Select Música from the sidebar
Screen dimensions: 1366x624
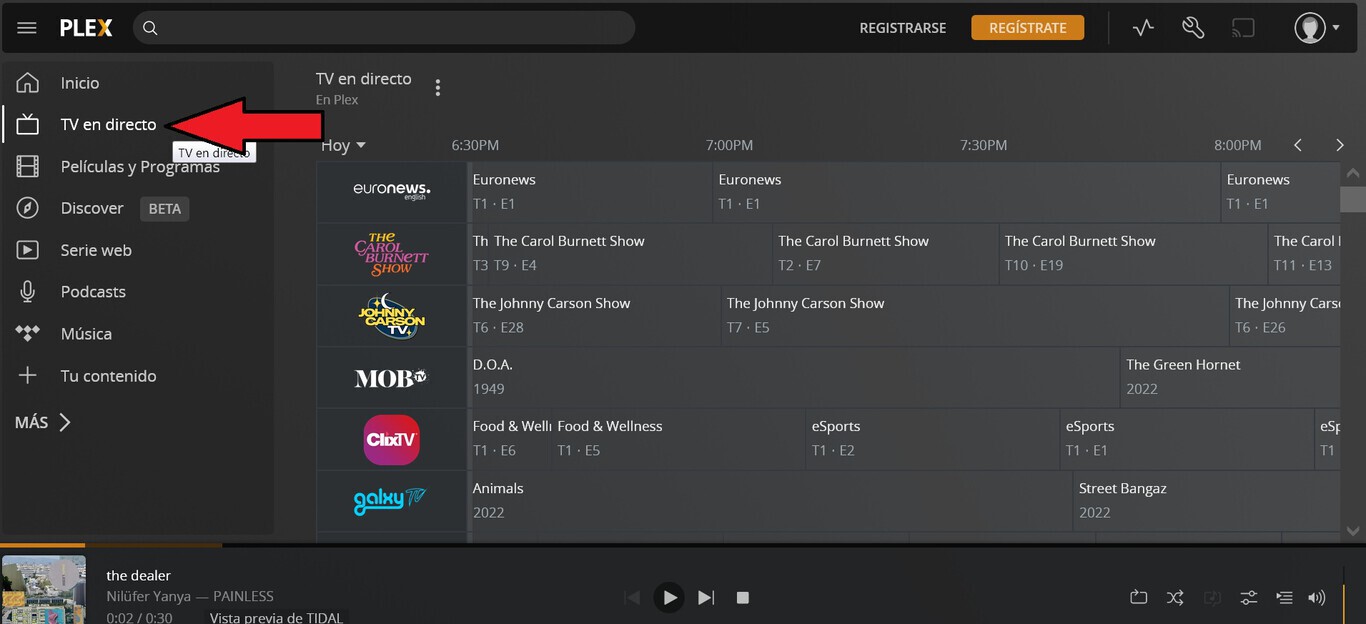point(86,333)
